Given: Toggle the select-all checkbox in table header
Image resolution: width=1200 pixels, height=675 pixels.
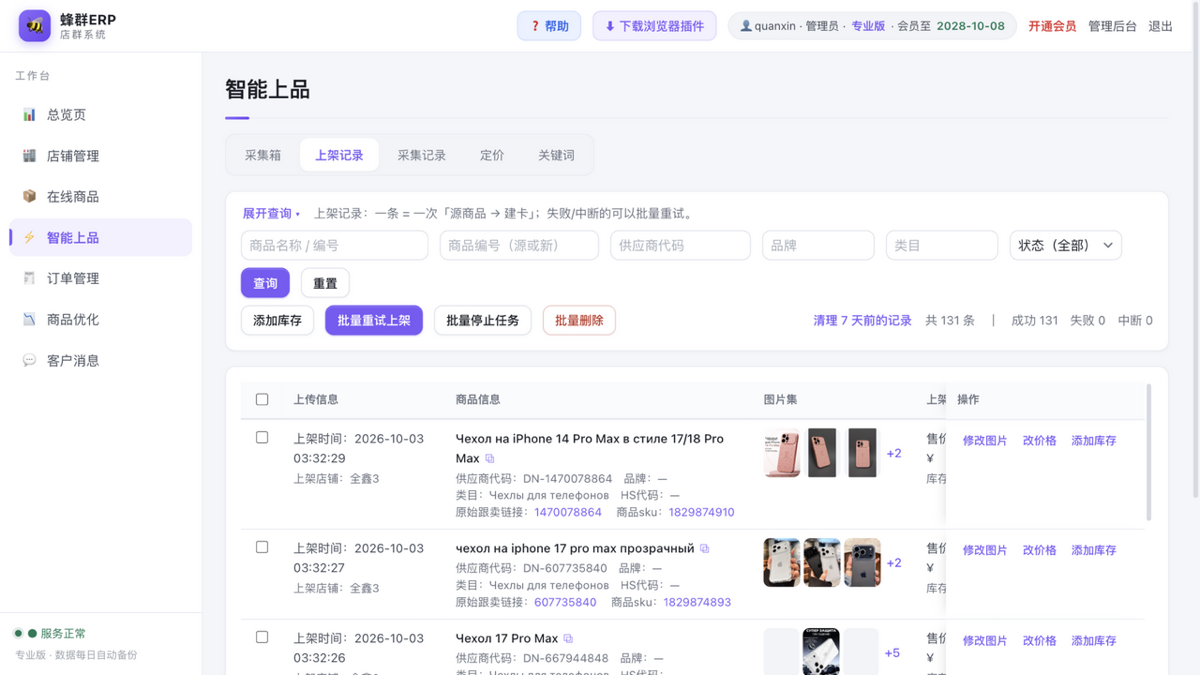Looking at the screenshot, I should pos(262,399).
